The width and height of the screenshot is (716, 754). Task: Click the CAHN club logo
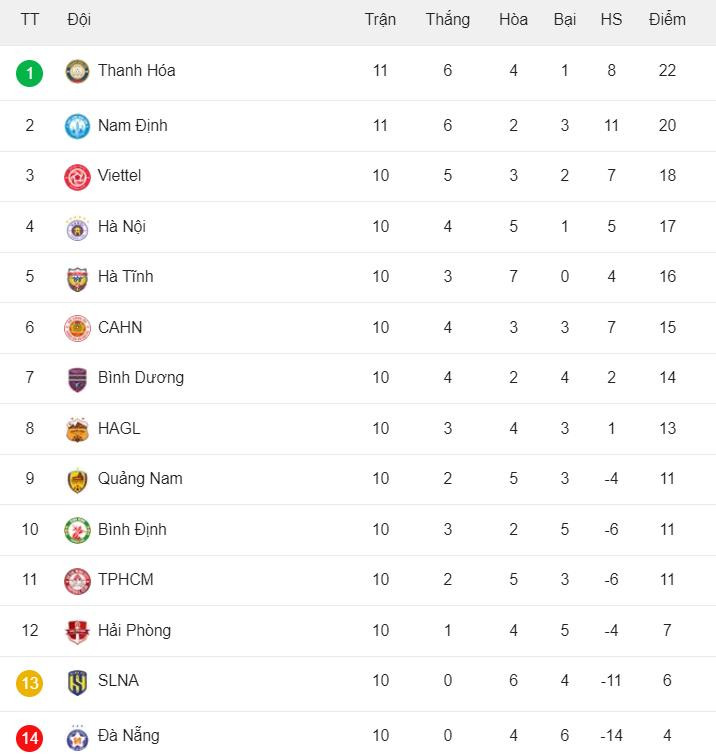point(77,328)
